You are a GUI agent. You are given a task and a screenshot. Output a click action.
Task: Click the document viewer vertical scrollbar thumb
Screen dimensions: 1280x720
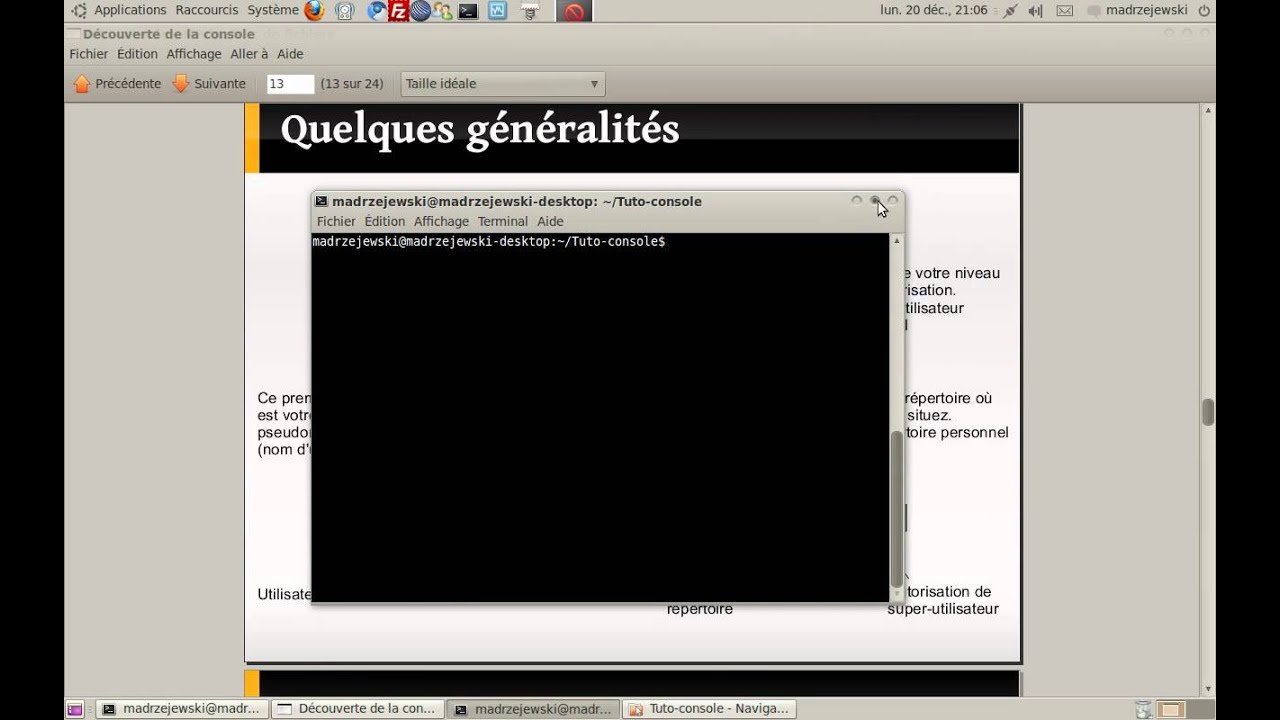coord(1208,412)
